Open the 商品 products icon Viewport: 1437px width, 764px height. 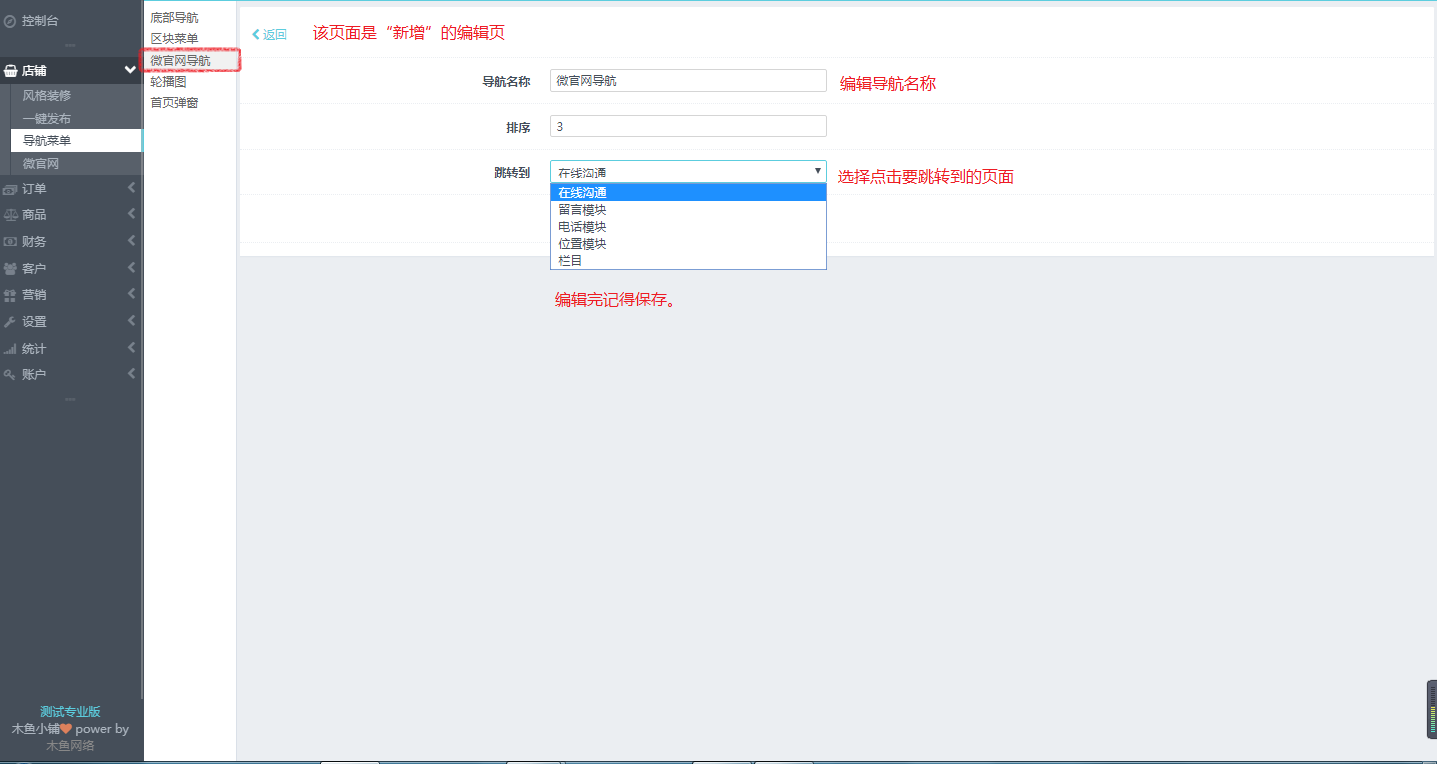point(10,214)
